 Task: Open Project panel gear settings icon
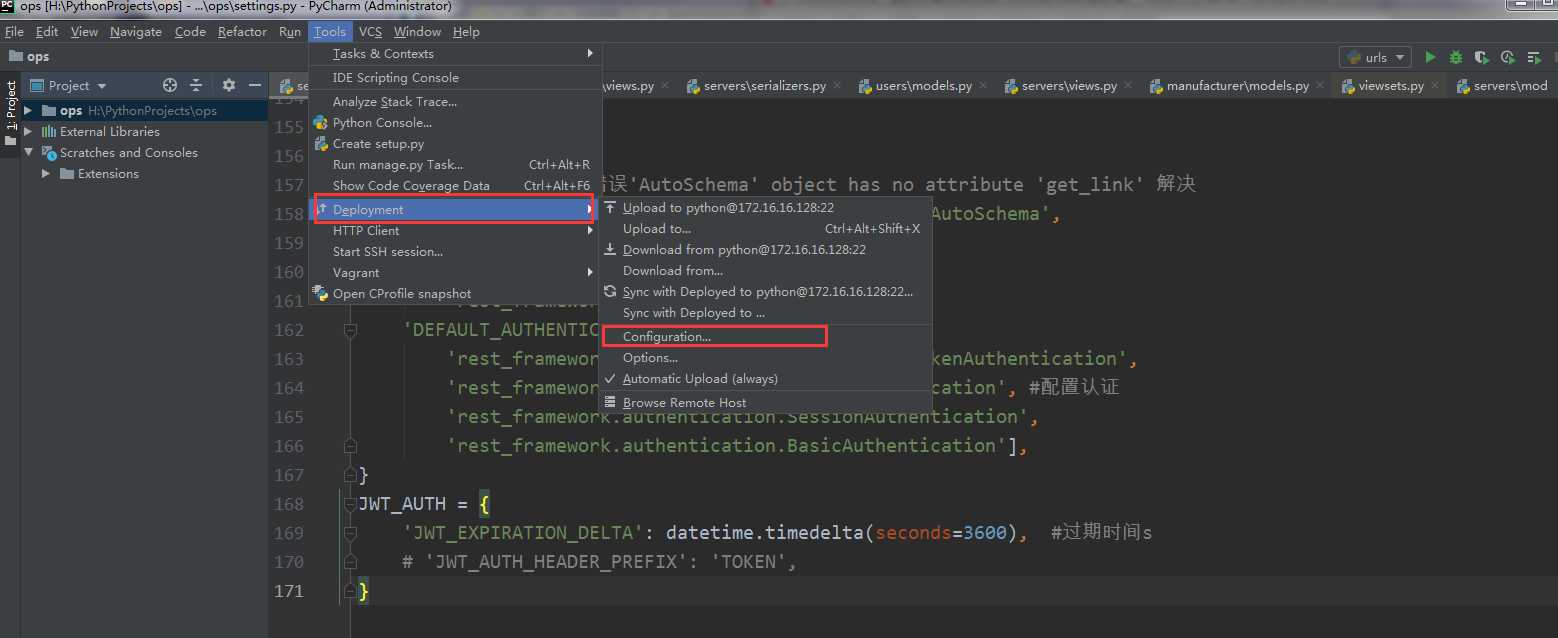point(229,85)
